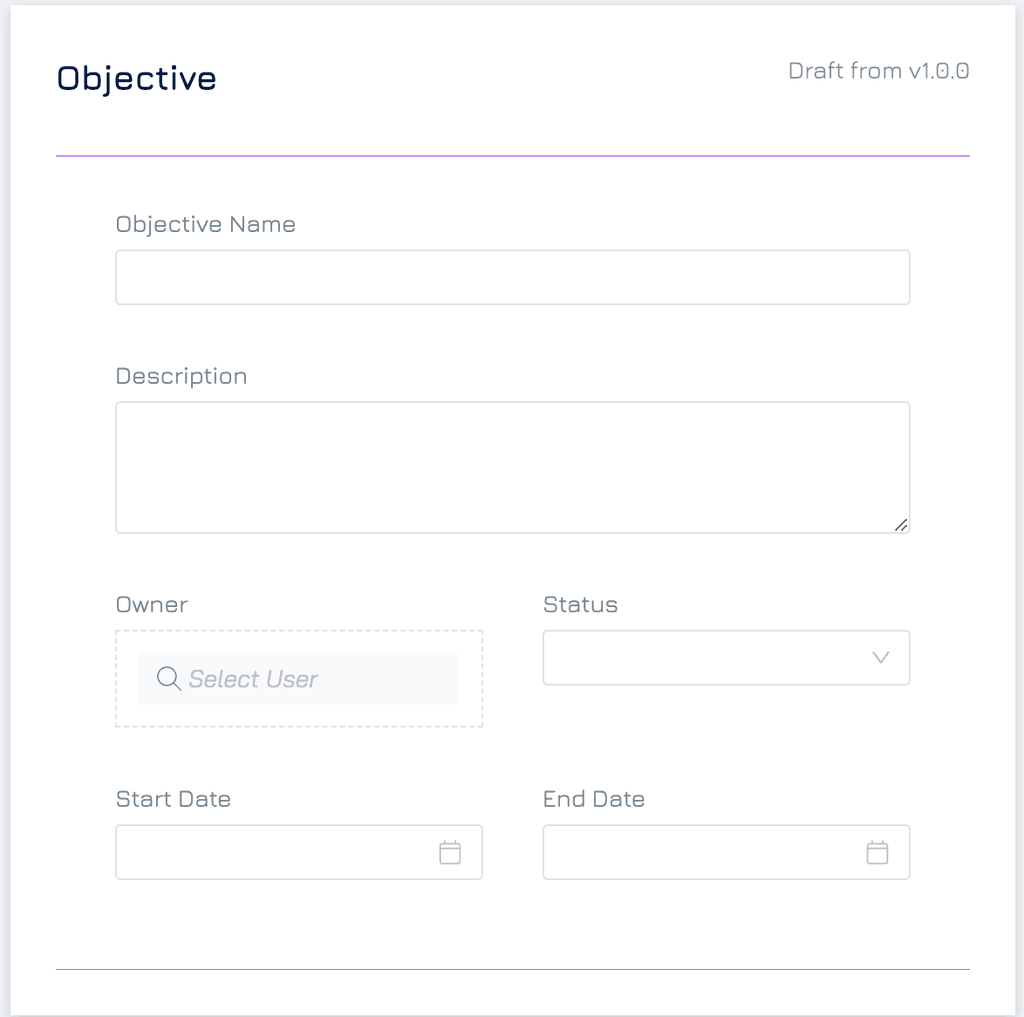Open the End Date calendar icon

tap(877, 852)
